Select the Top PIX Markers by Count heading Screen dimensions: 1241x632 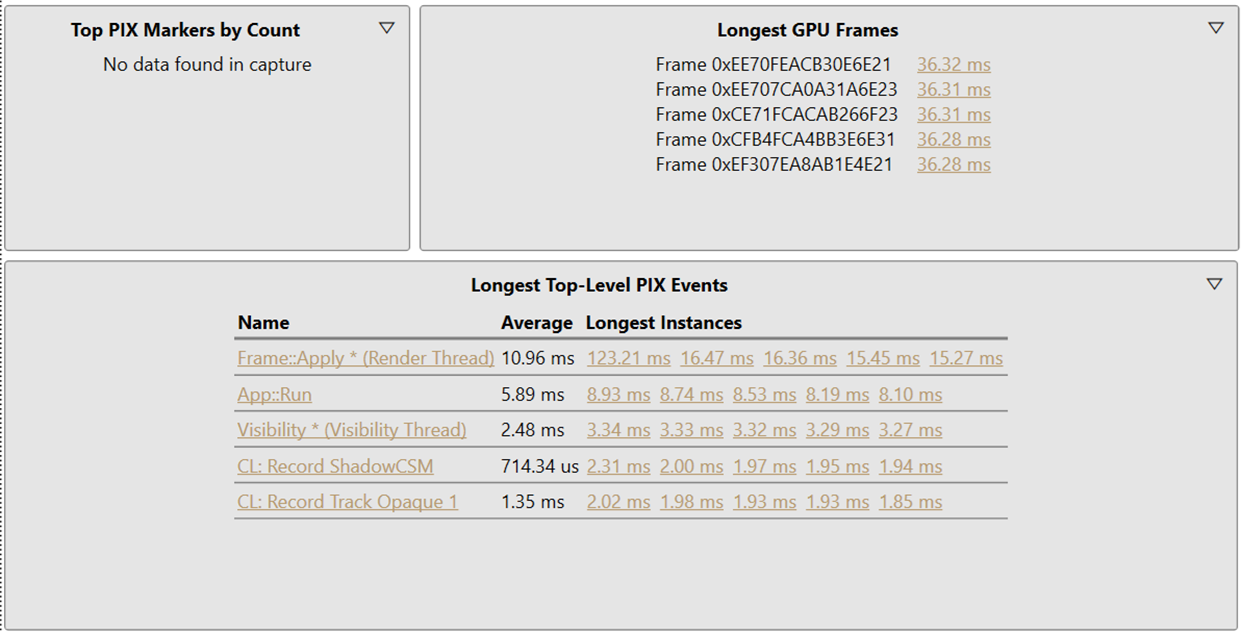click(x=186, y=30)
